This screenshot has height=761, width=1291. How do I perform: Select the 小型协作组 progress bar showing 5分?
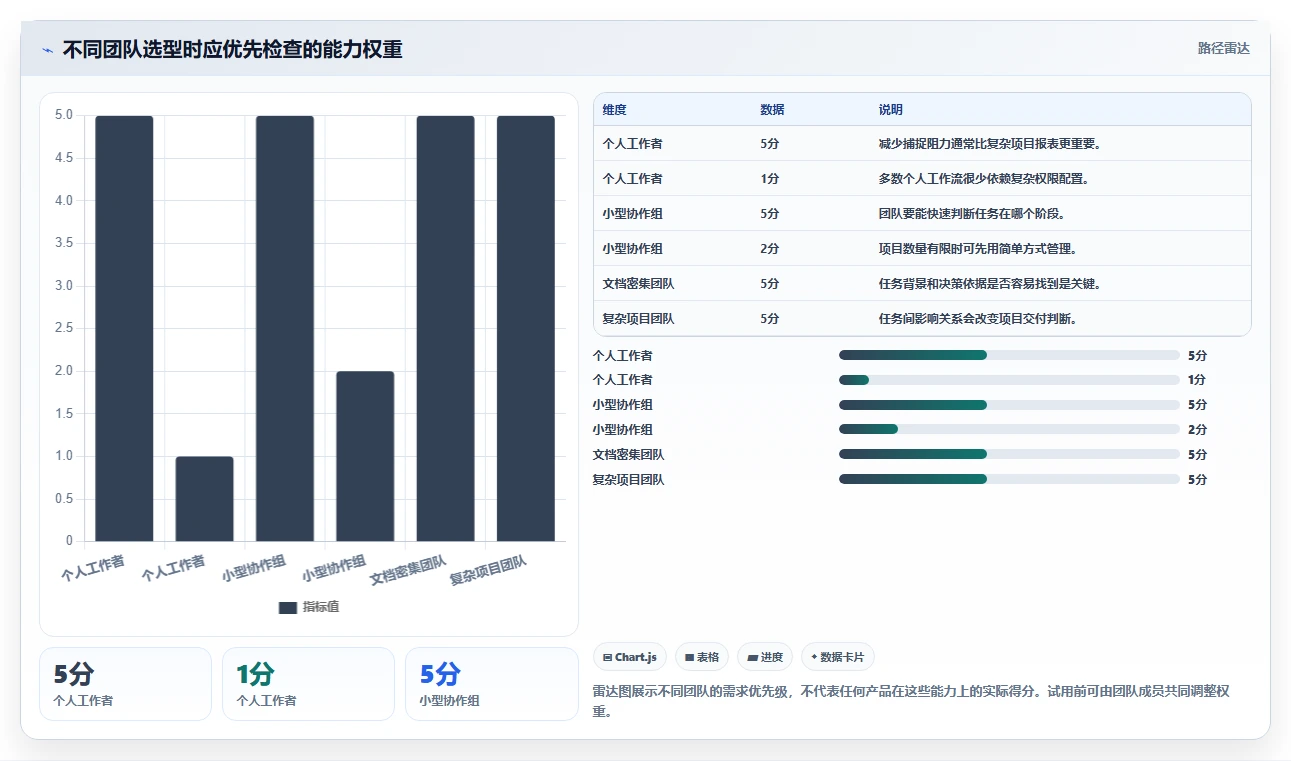coord(1009,405)
